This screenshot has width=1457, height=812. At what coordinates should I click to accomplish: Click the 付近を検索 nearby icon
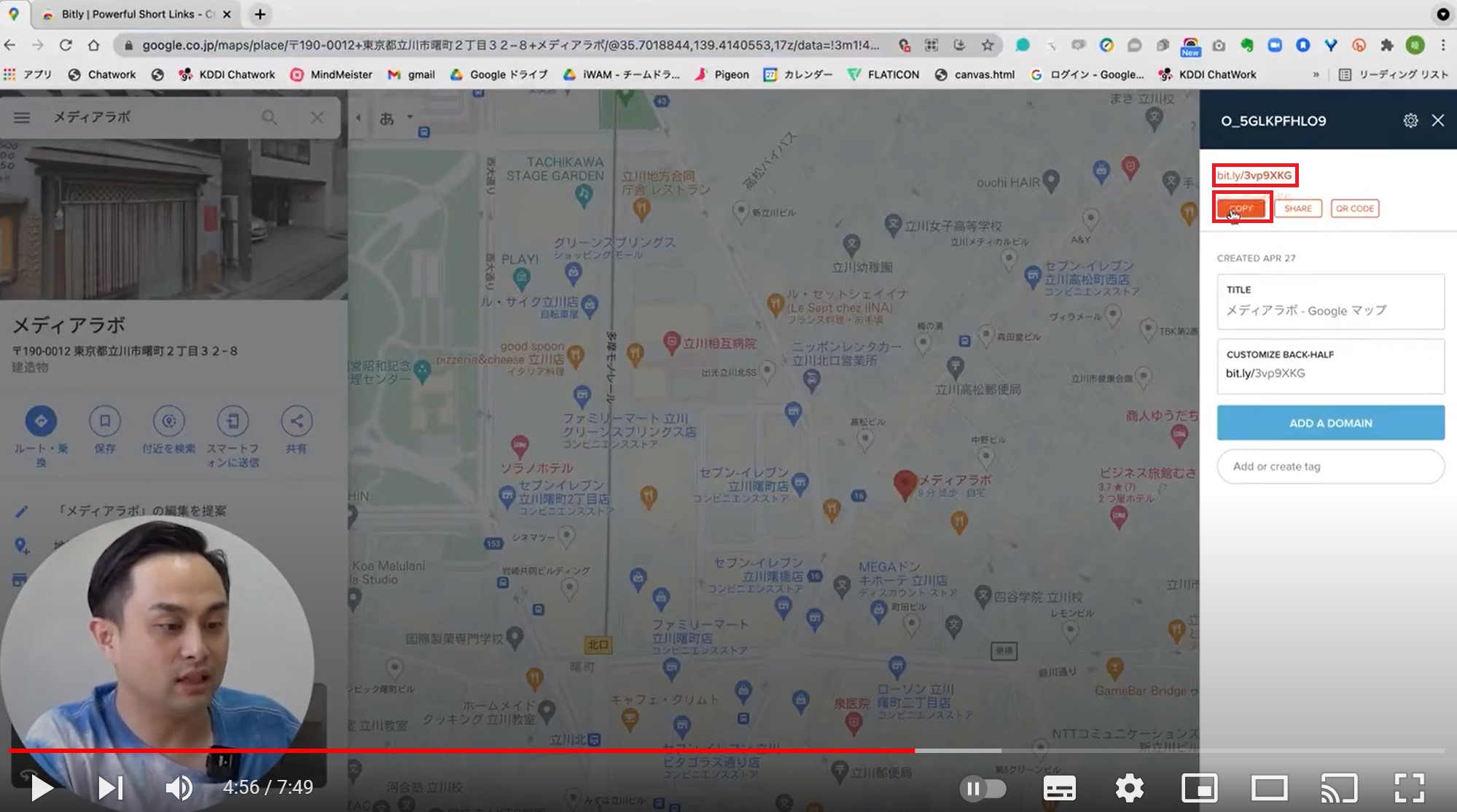pyautogui.click(x=169, y=421)
